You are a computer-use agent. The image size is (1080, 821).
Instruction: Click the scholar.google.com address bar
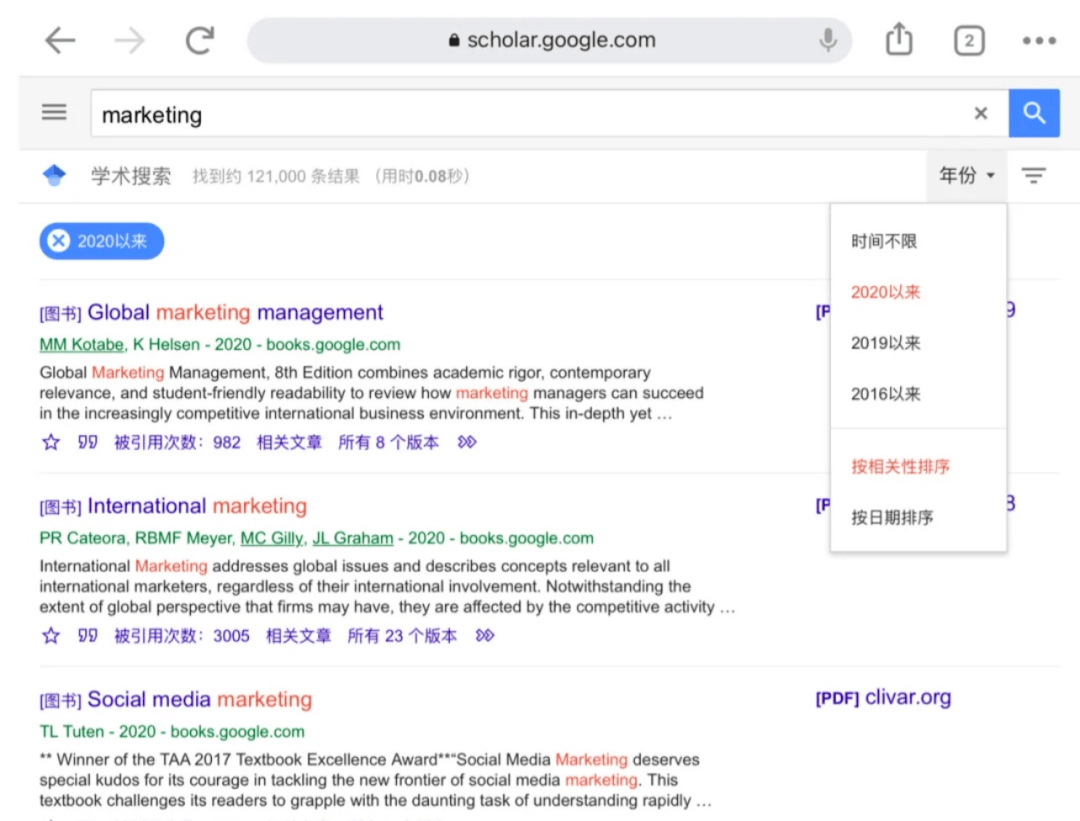pos(550,41)
